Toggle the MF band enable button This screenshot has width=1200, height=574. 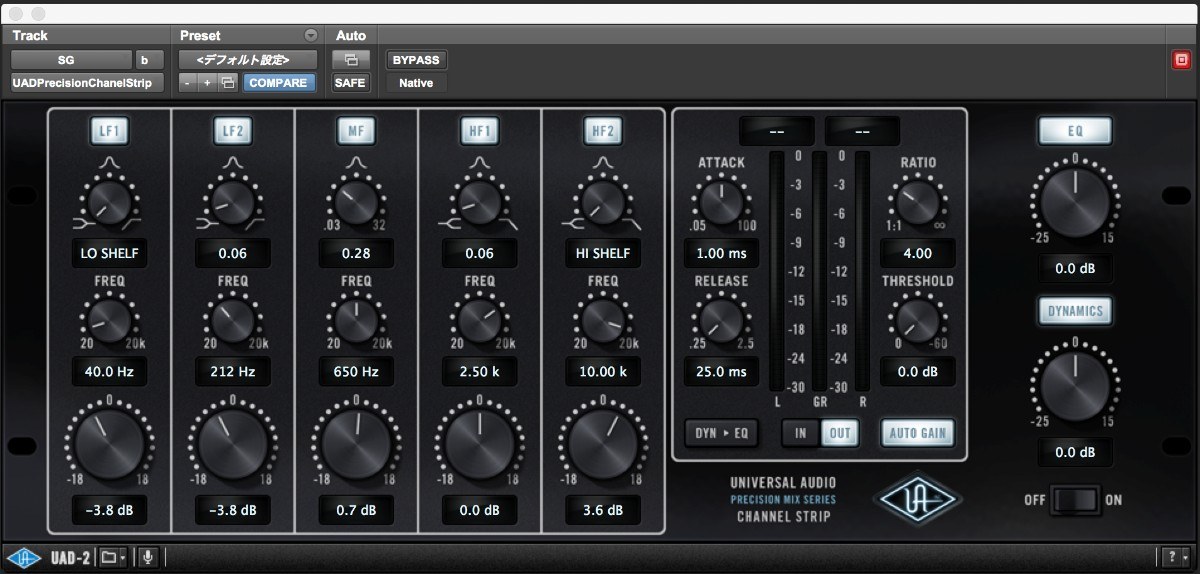coord(356,130)
